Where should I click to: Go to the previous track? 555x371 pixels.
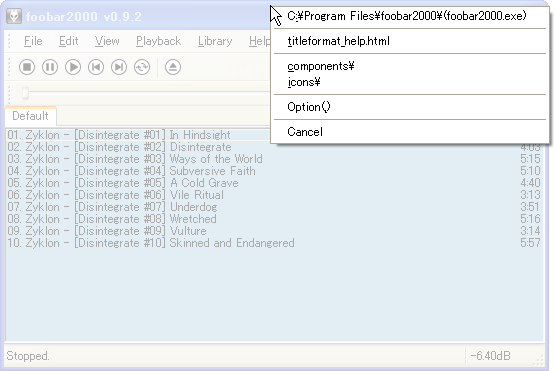pyautogui.click(x=96, y=67)
